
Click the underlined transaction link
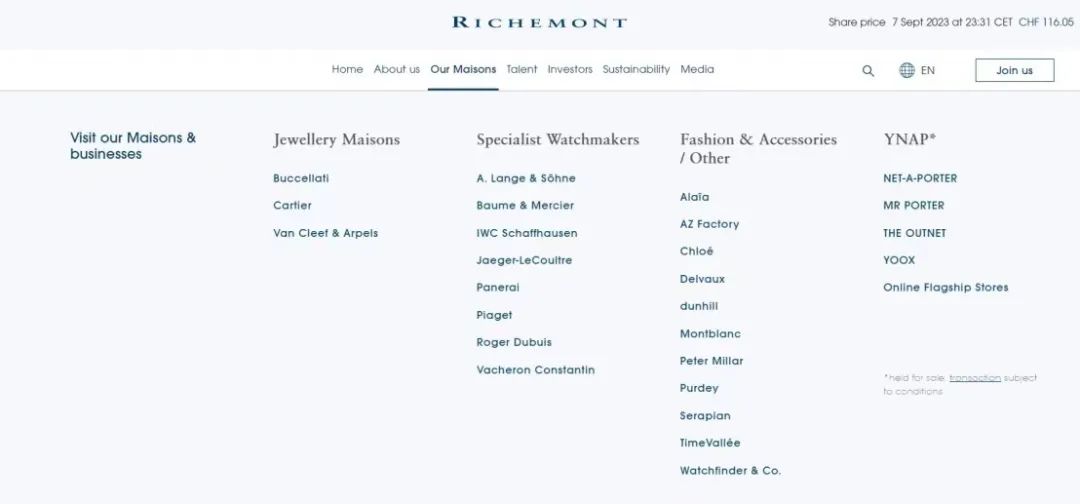975,378
